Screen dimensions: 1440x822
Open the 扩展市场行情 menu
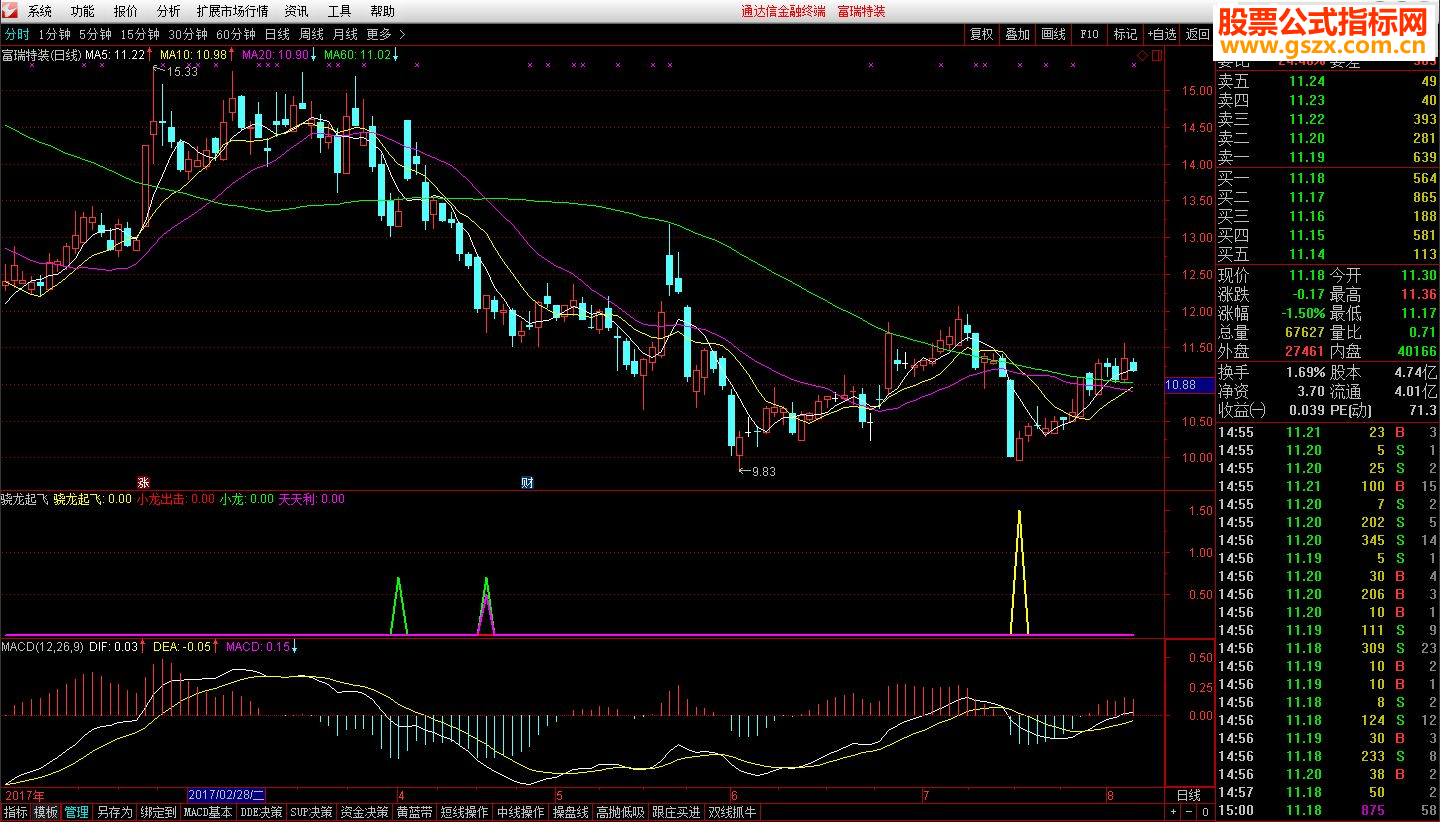(x=233, y=11)
